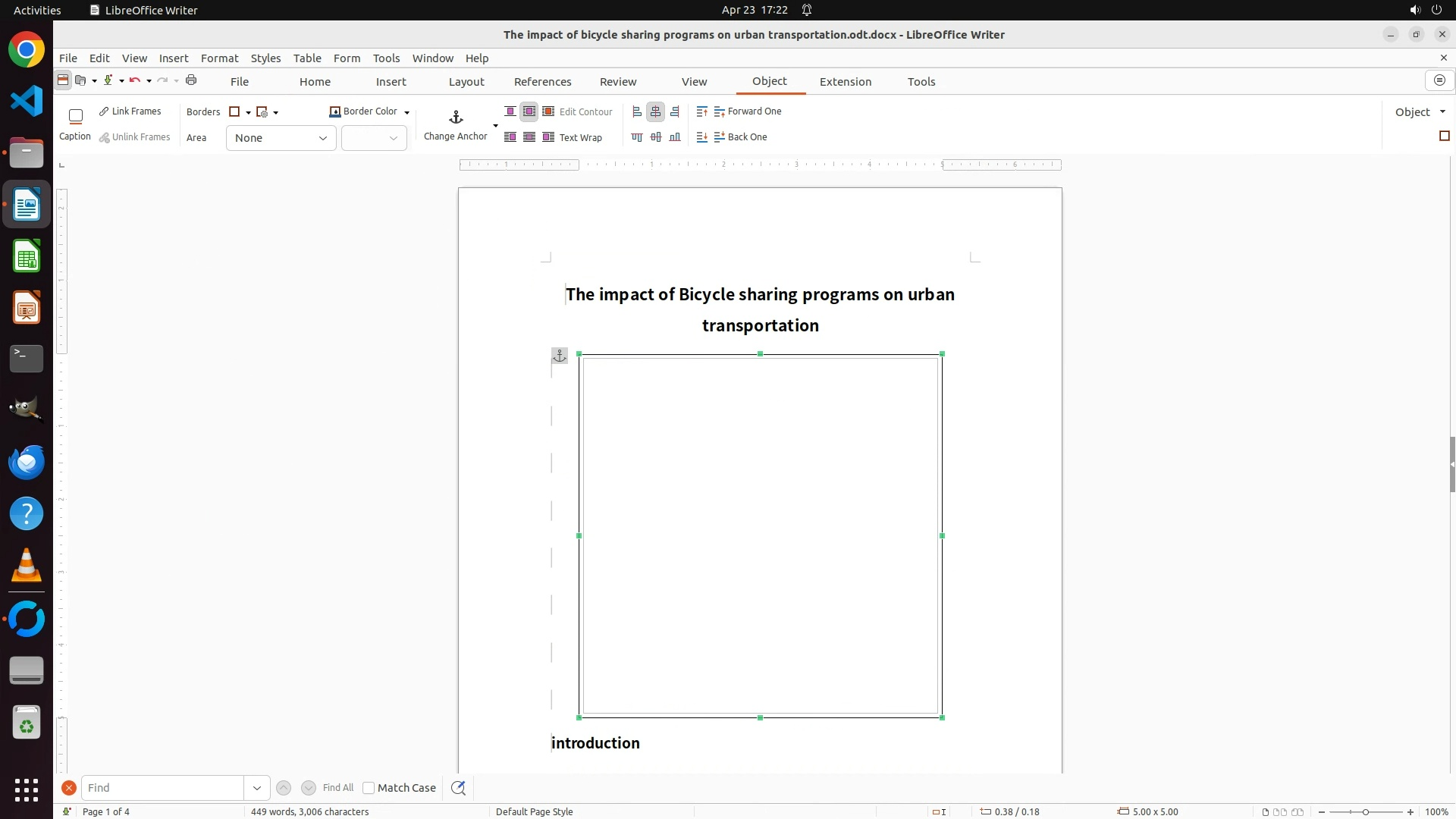Click the Find All button
This screenshot has width=1456, height=819.
[x=337, y=788]
